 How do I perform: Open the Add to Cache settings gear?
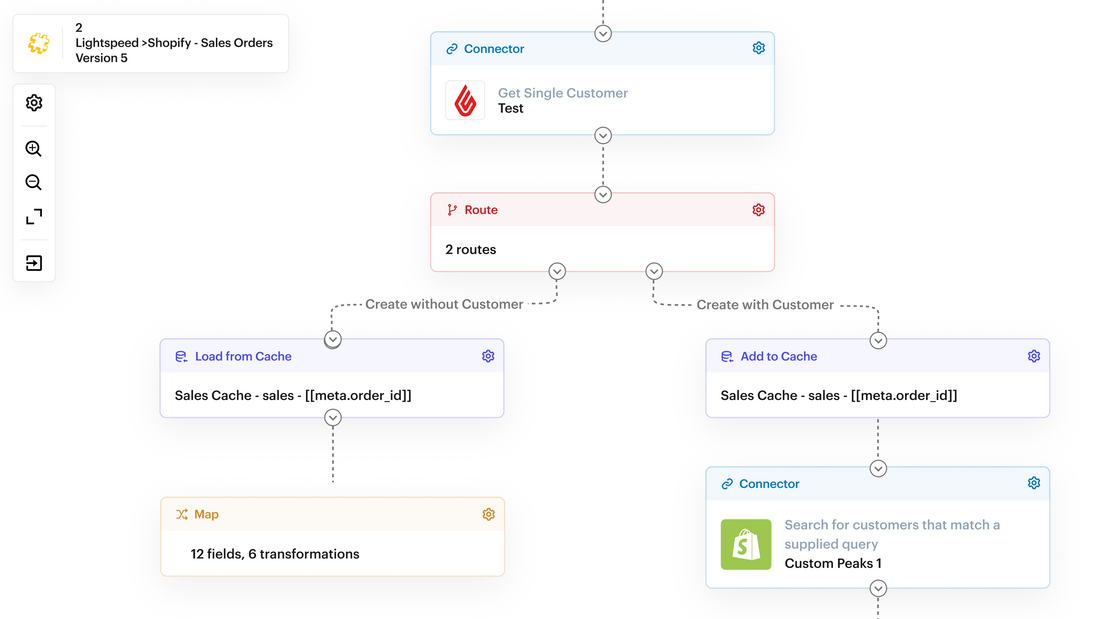[x=1033, y=355]
